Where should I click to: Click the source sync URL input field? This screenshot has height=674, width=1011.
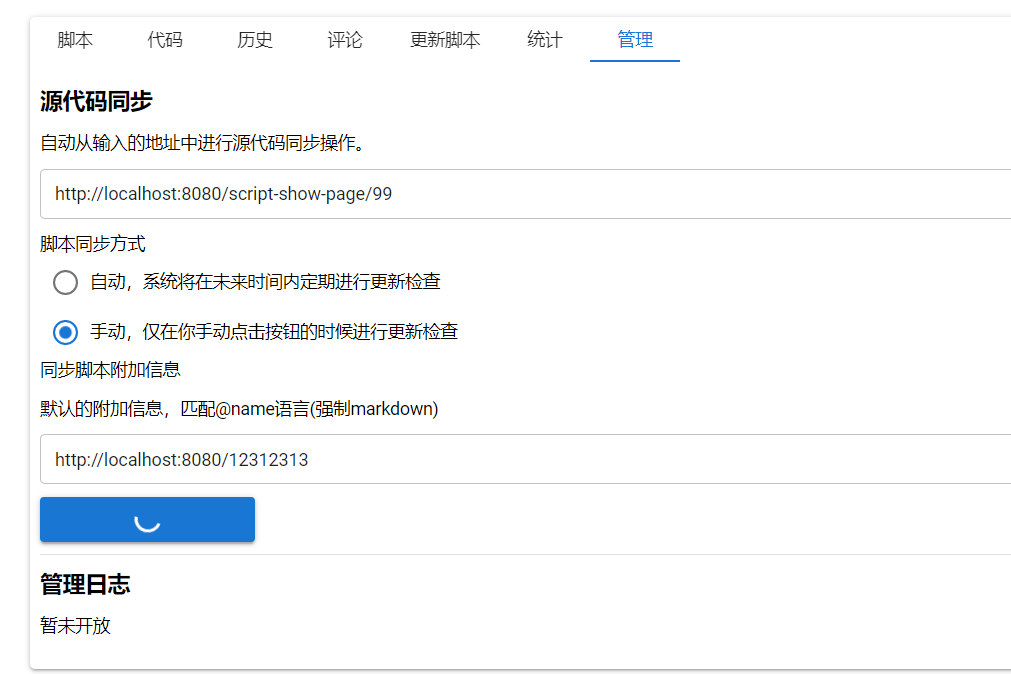coord(400,194)
